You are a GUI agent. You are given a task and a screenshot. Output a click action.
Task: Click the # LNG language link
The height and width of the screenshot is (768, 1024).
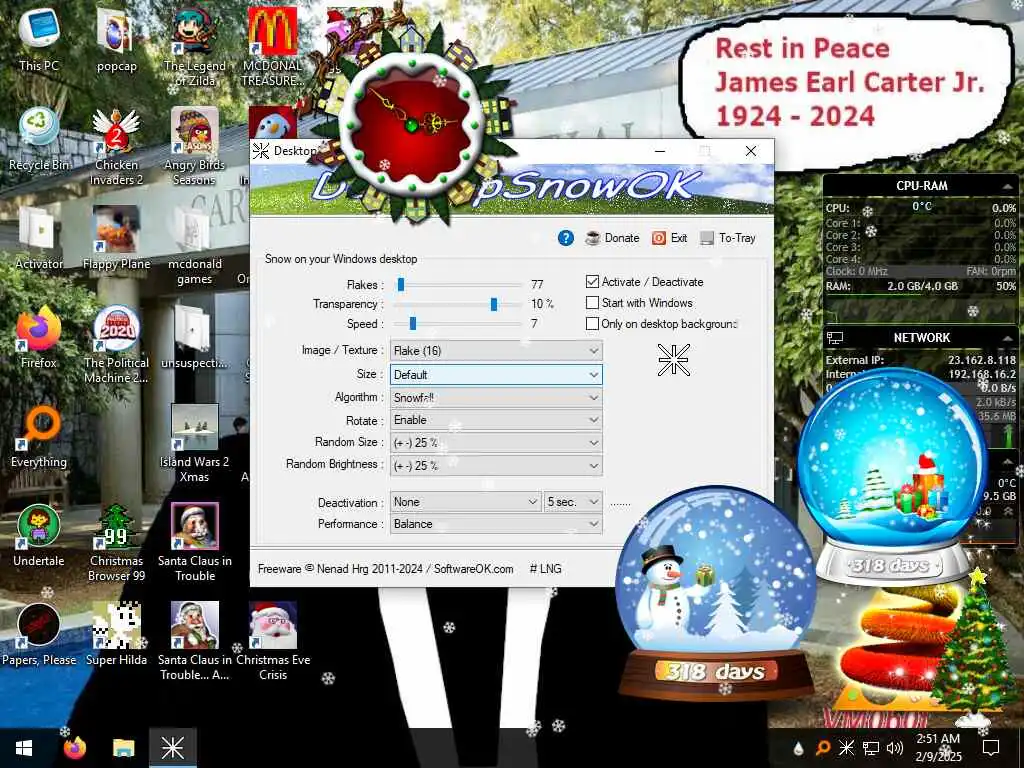point(545,569)
